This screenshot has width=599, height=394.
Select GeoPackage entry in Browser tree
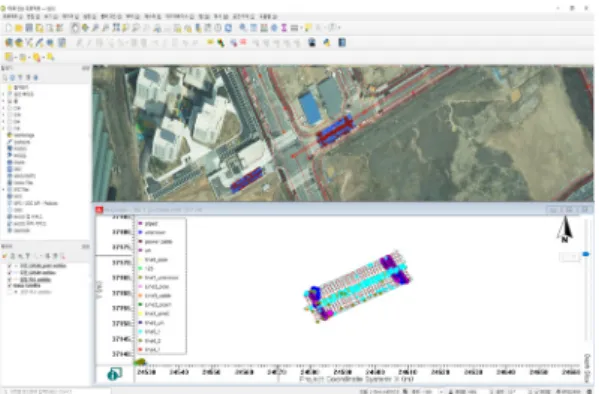pyautogui.click(x=21, y=135)
